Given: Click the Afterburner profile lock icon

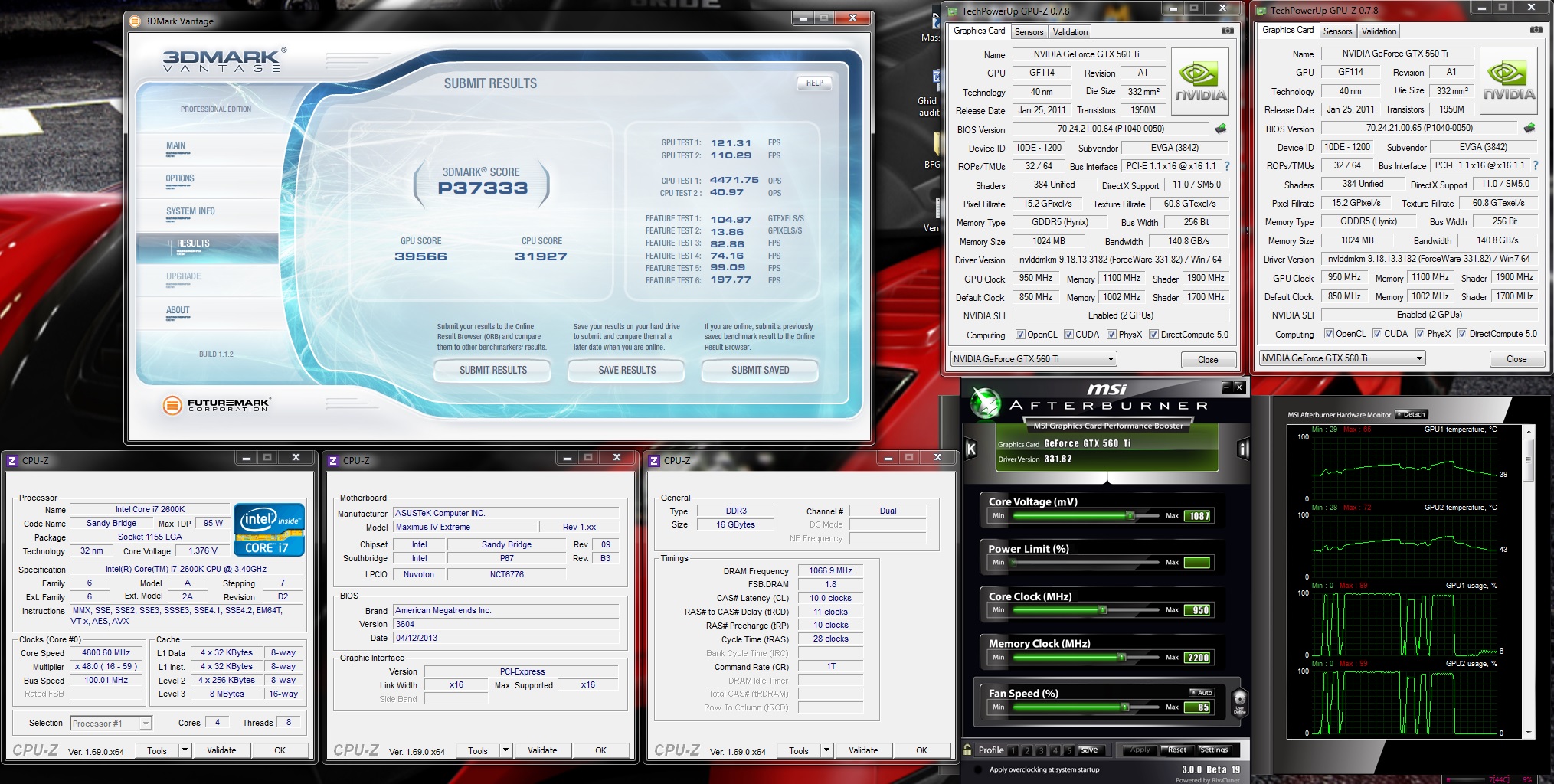Looking at the screenshot, I should point(968,750).
